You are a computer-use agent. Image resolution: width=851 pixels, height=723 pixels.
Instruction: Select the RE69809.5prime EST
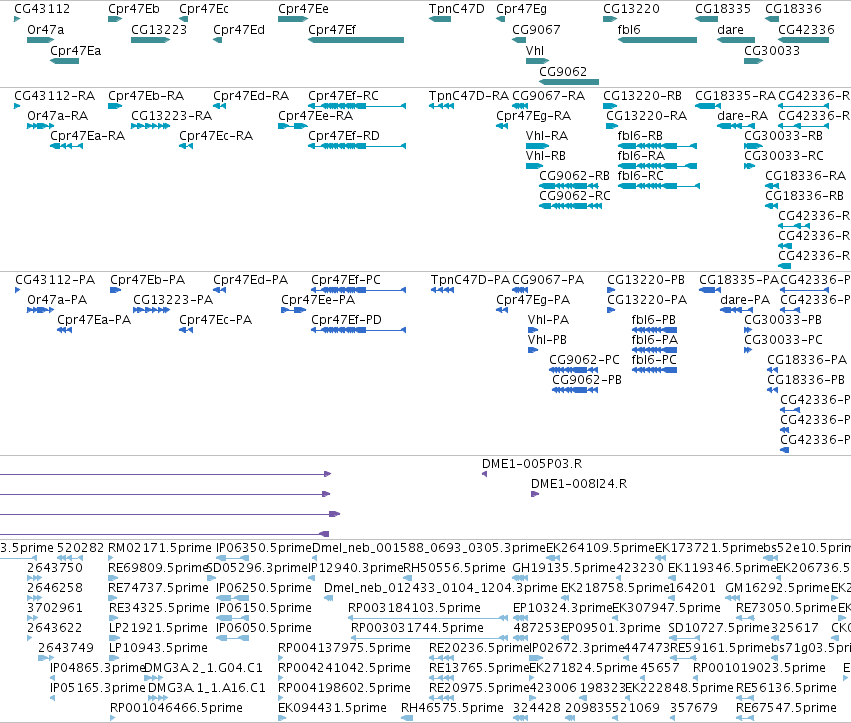pos(111,578)
